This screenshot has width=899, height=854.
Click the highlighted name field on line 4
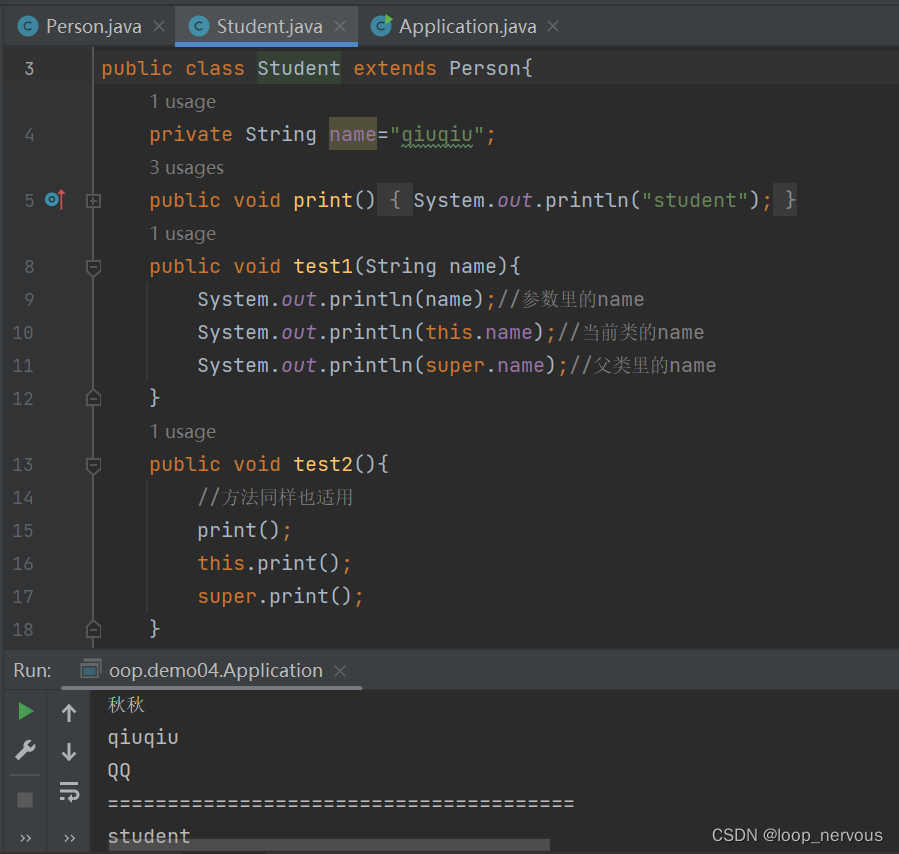353,134
